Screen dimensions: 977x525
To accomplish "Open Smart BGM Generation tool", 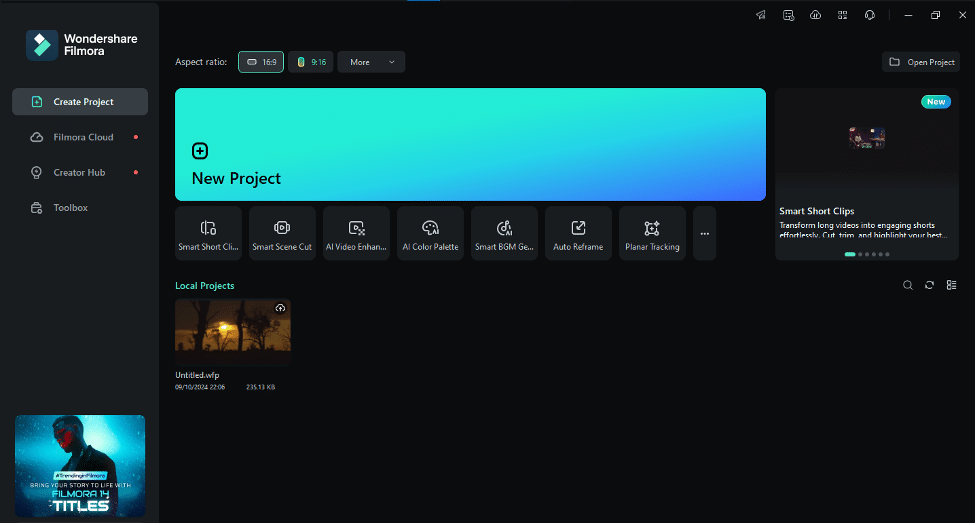I will [x=505, y=234].
